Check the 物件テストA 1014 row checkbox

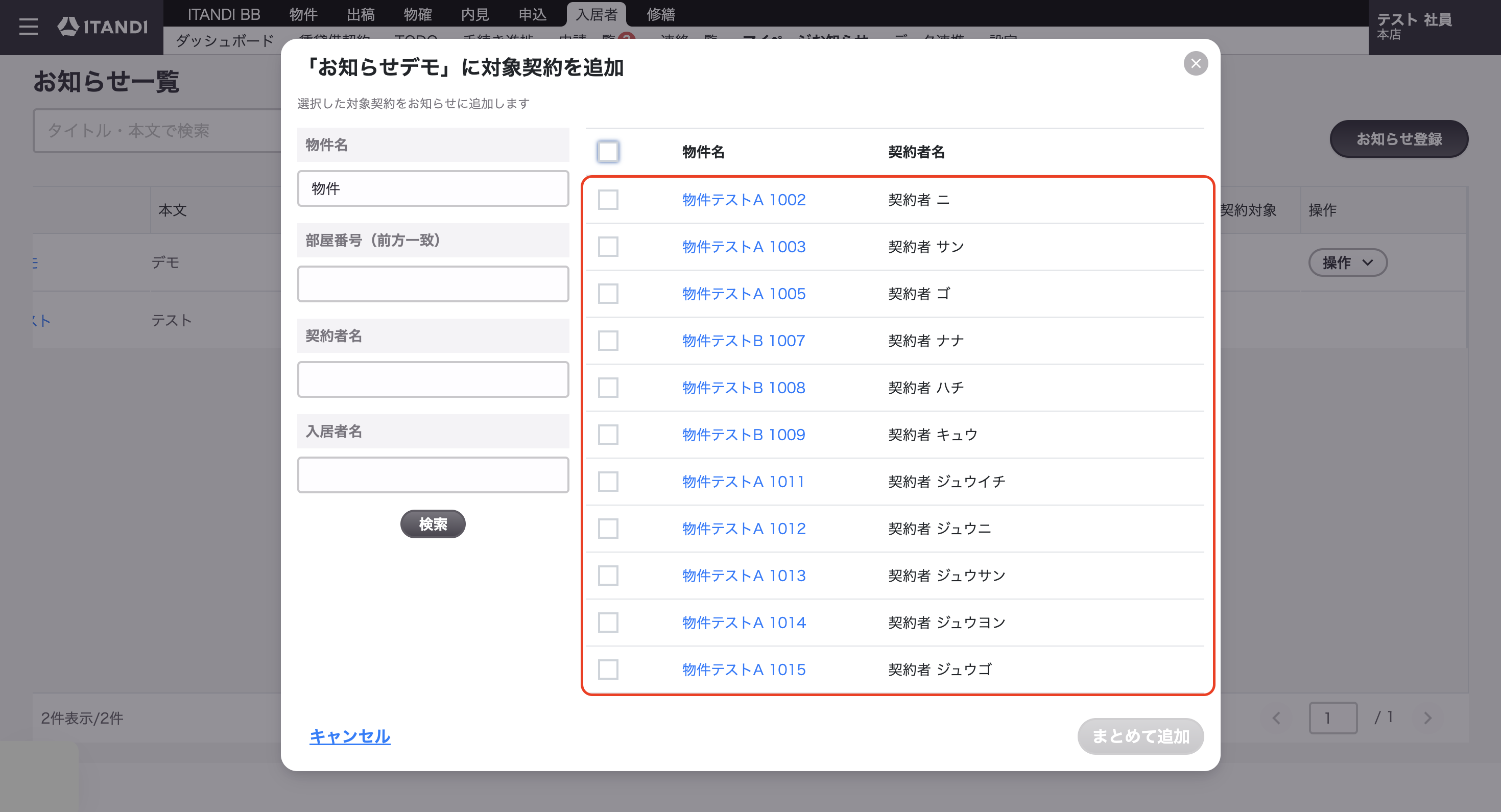point(608,623)
